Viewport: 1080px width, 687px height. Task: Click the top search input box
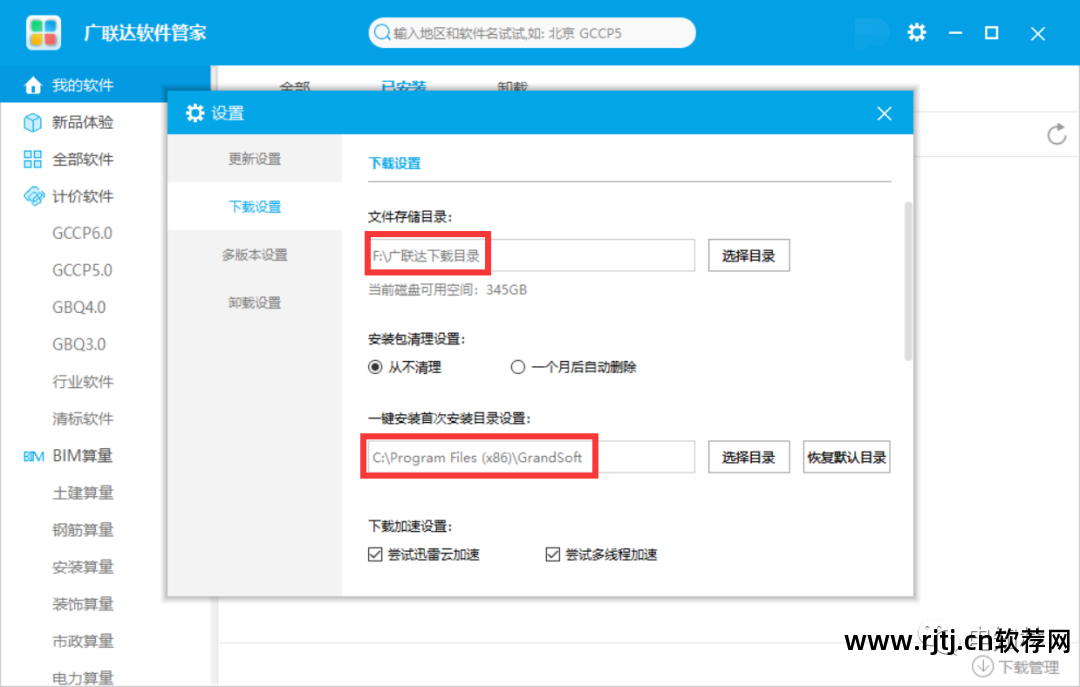coord(532,32)
